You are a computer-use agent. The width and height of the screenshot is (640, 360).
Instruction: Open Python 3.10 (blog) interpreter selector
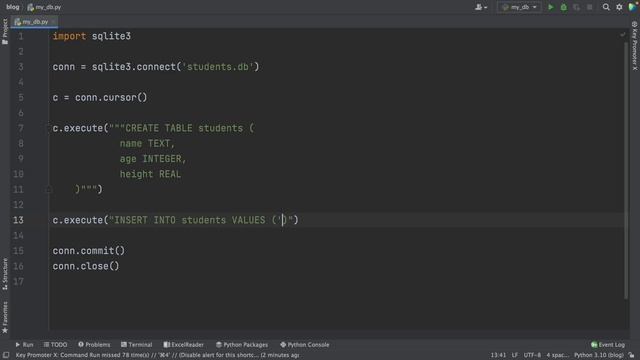tap(598, 356)
